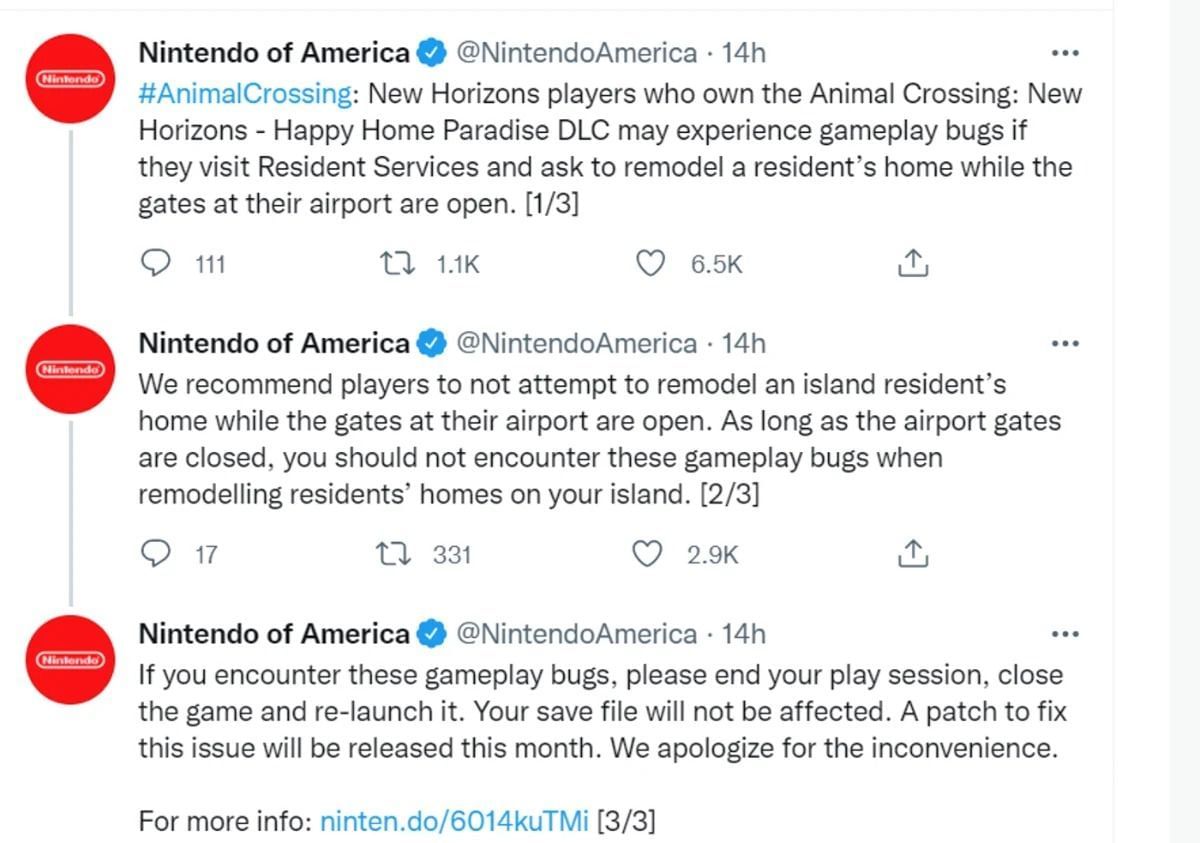Retweet the first tweet with 1.1K retweets
This screenshot has height=843, width=1200.
[x=395, y=264]
